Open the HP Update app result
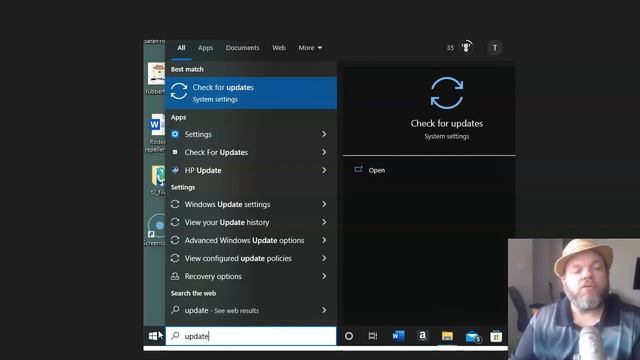Screen dimensions: 640x360 click(x=251, y=170)
